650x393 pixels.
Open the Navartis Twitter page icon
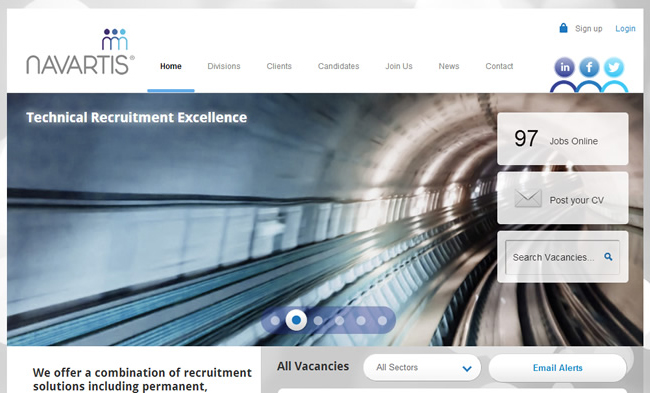click(x=614, y=68)
